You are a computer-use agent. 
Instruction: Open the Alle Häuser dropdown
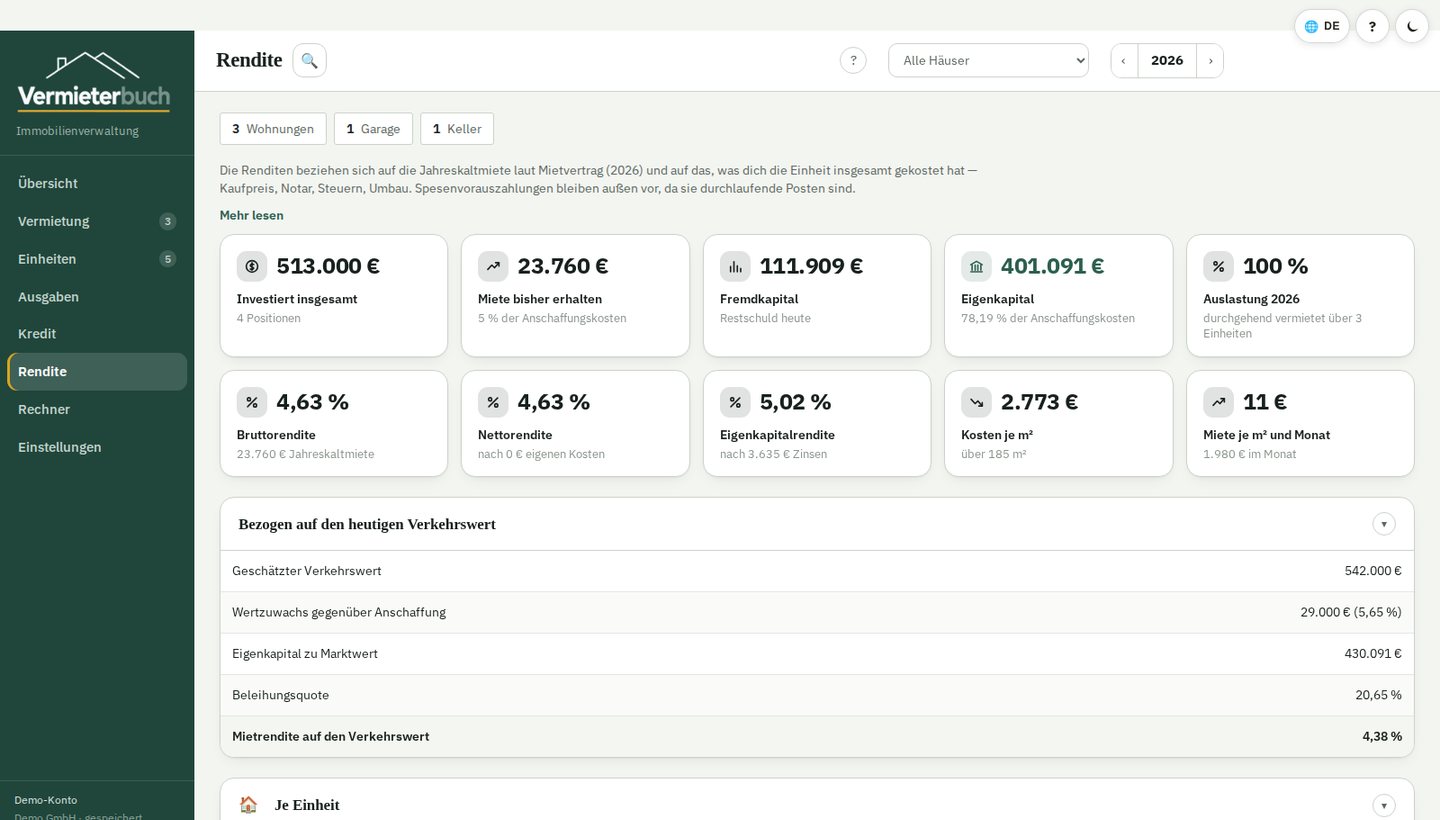(988, 60)
